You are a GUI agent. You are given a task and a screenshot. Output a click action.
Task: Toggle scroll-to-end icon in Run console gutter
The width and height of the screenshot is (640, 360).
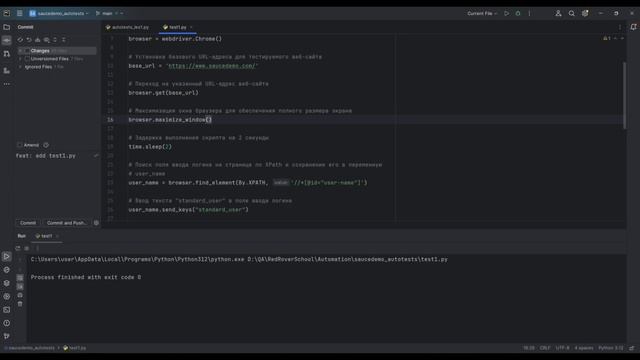coord(20,287)
